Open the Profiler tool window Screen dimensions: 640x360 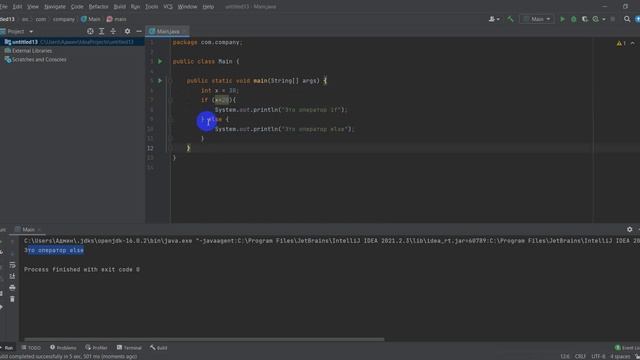(96, 348)
